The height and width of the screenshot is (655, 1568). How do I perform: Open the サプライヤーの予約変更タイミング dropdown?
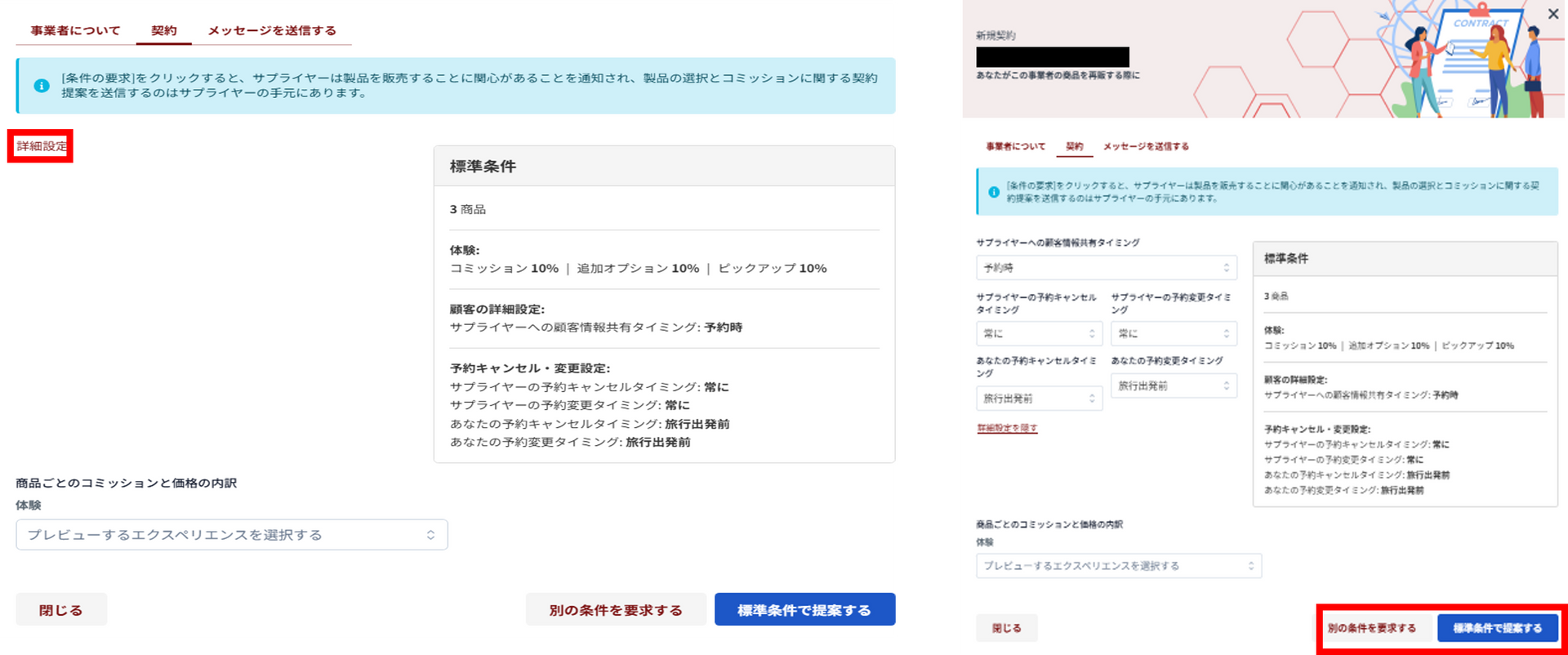coord(1174,333)
